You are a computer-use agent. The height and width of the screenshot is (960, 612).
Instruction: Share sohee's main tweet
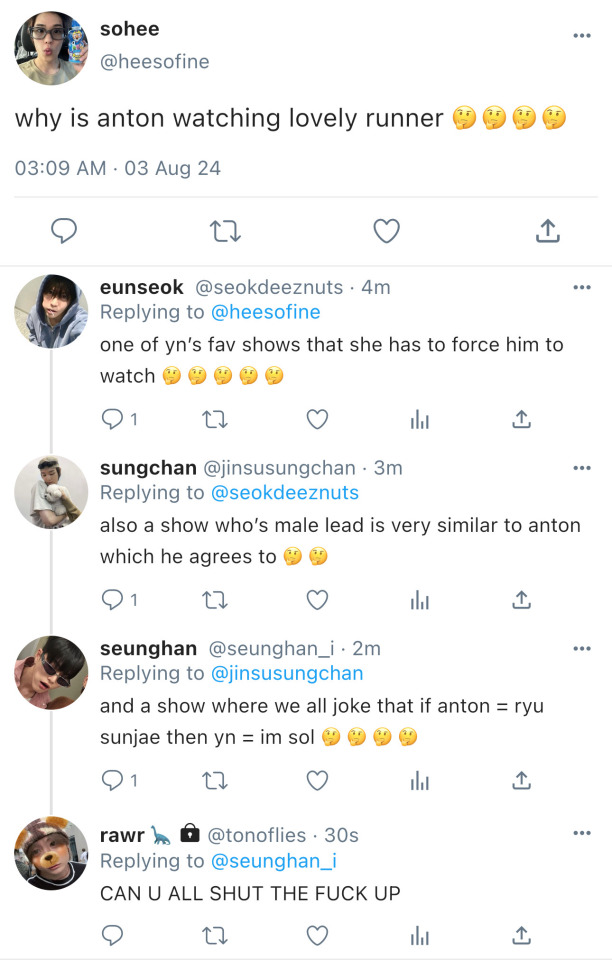tap(547, 232)
